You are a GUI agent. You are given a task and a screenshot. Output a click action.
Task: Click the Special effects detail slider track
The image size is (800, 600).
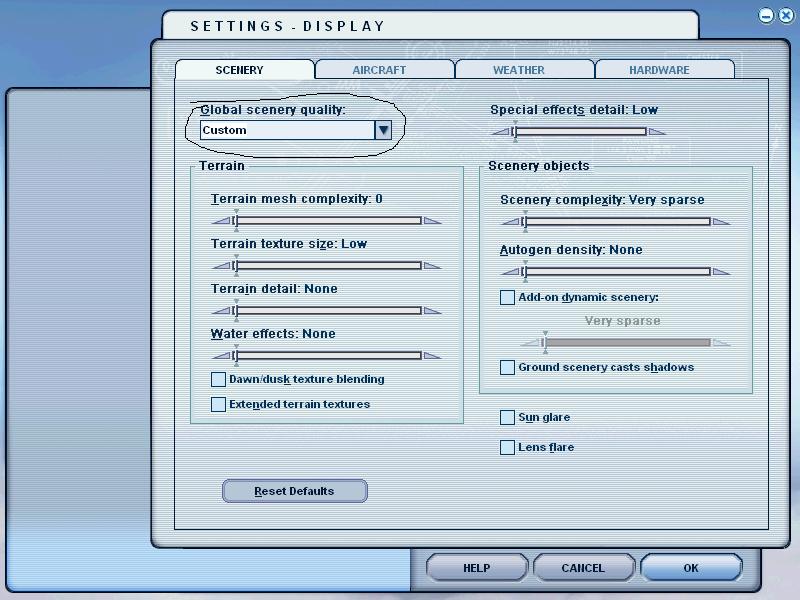click(x=580, y=132)
